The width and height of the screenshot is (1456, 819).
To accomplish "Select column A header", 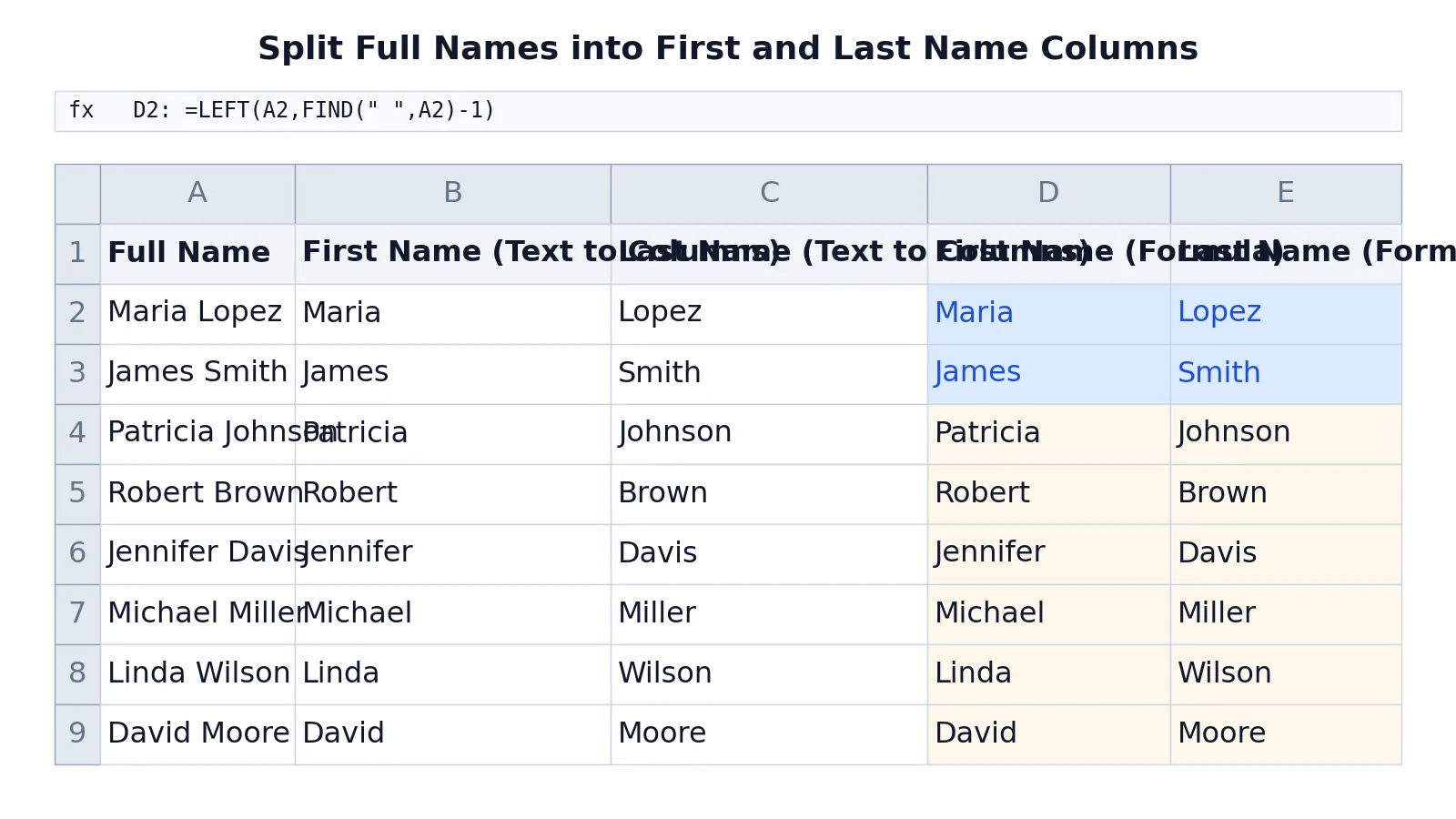I will pyautogui.click(x=197, y=194).
